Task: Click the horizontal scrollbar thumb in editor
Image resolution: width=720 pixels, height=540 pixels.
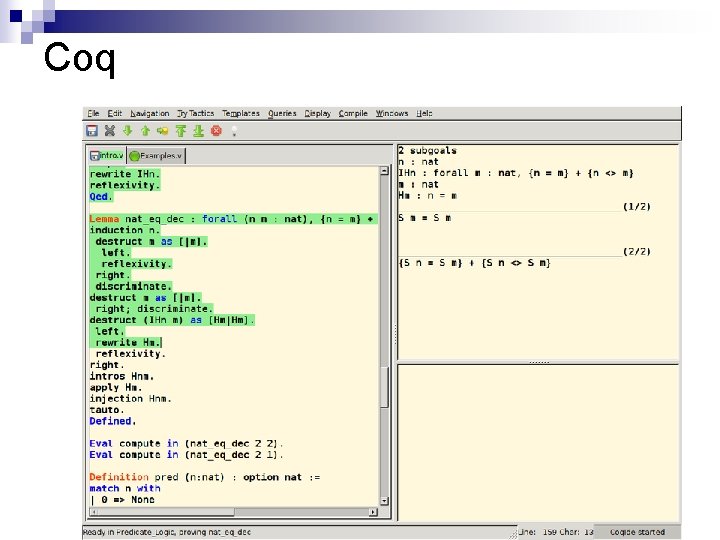Action: 166,512
